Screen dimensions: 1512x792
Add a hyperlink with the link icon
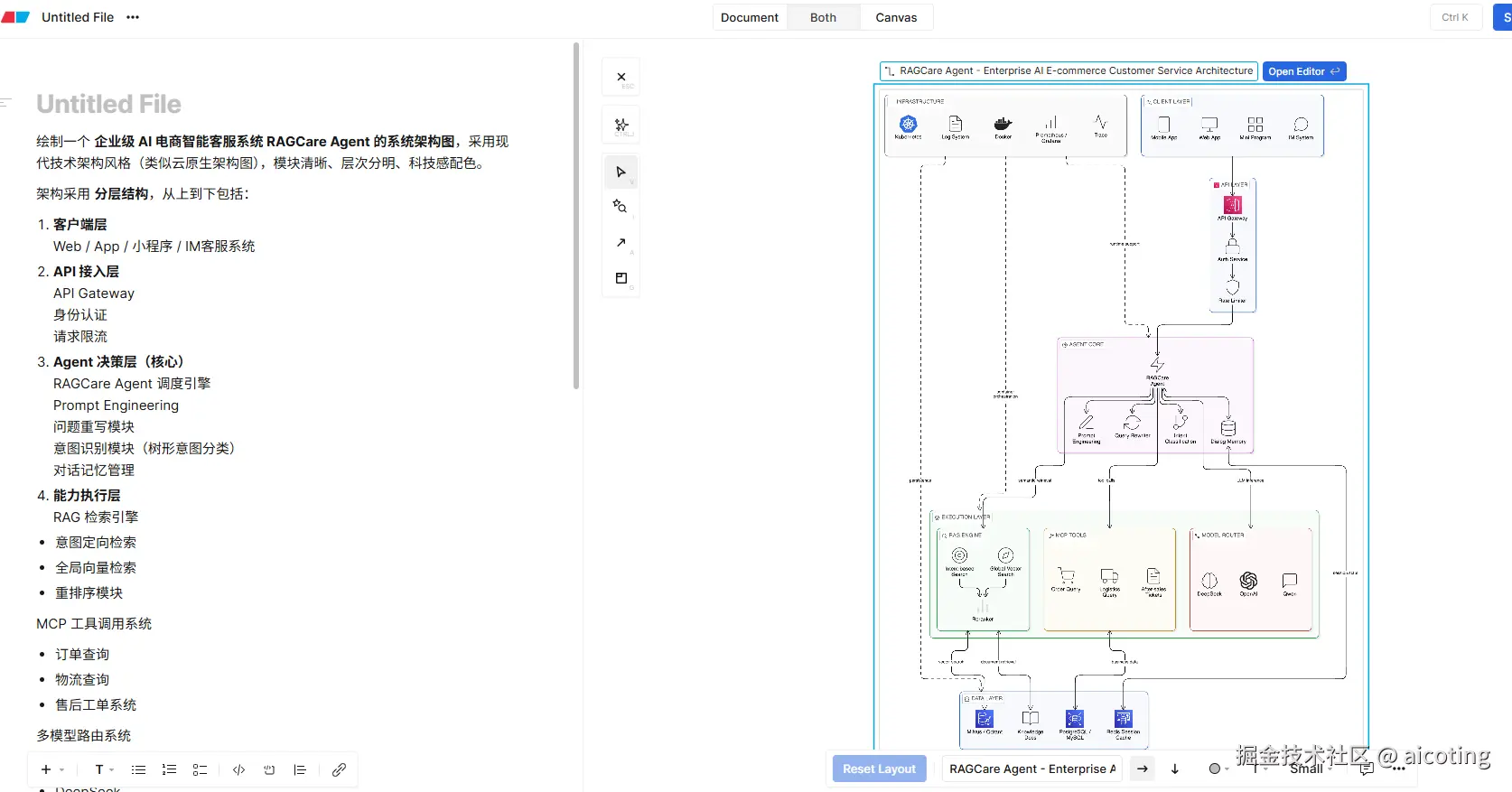tap(339, 770)
